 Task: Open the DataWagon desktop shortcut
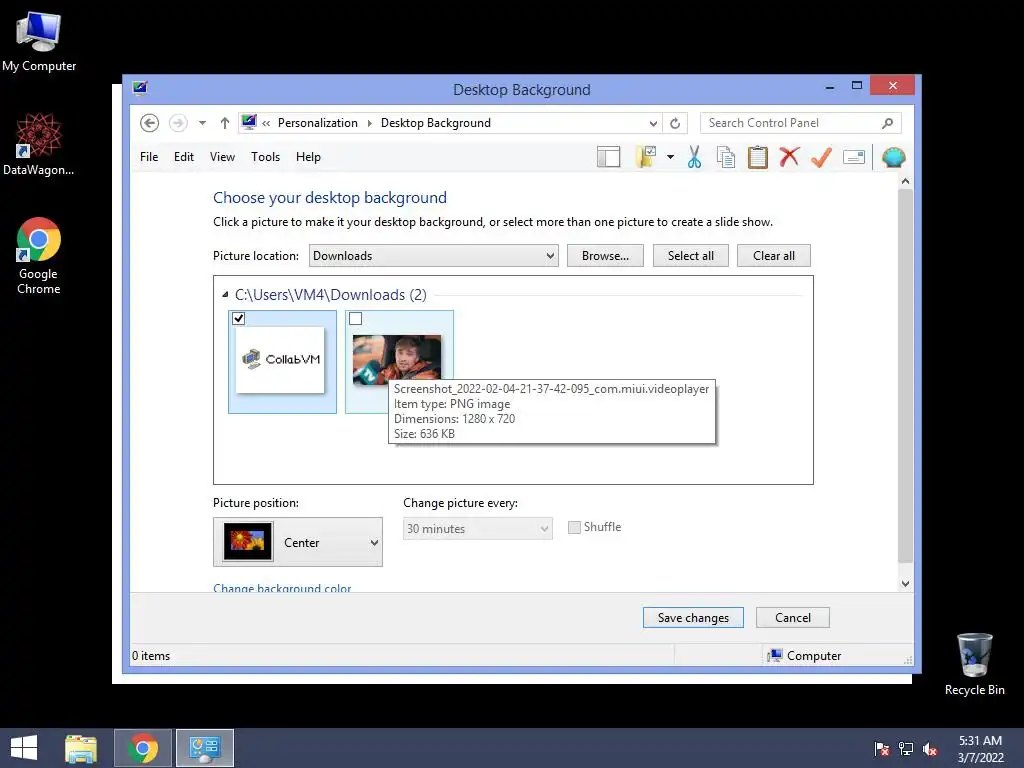[39, 144]
